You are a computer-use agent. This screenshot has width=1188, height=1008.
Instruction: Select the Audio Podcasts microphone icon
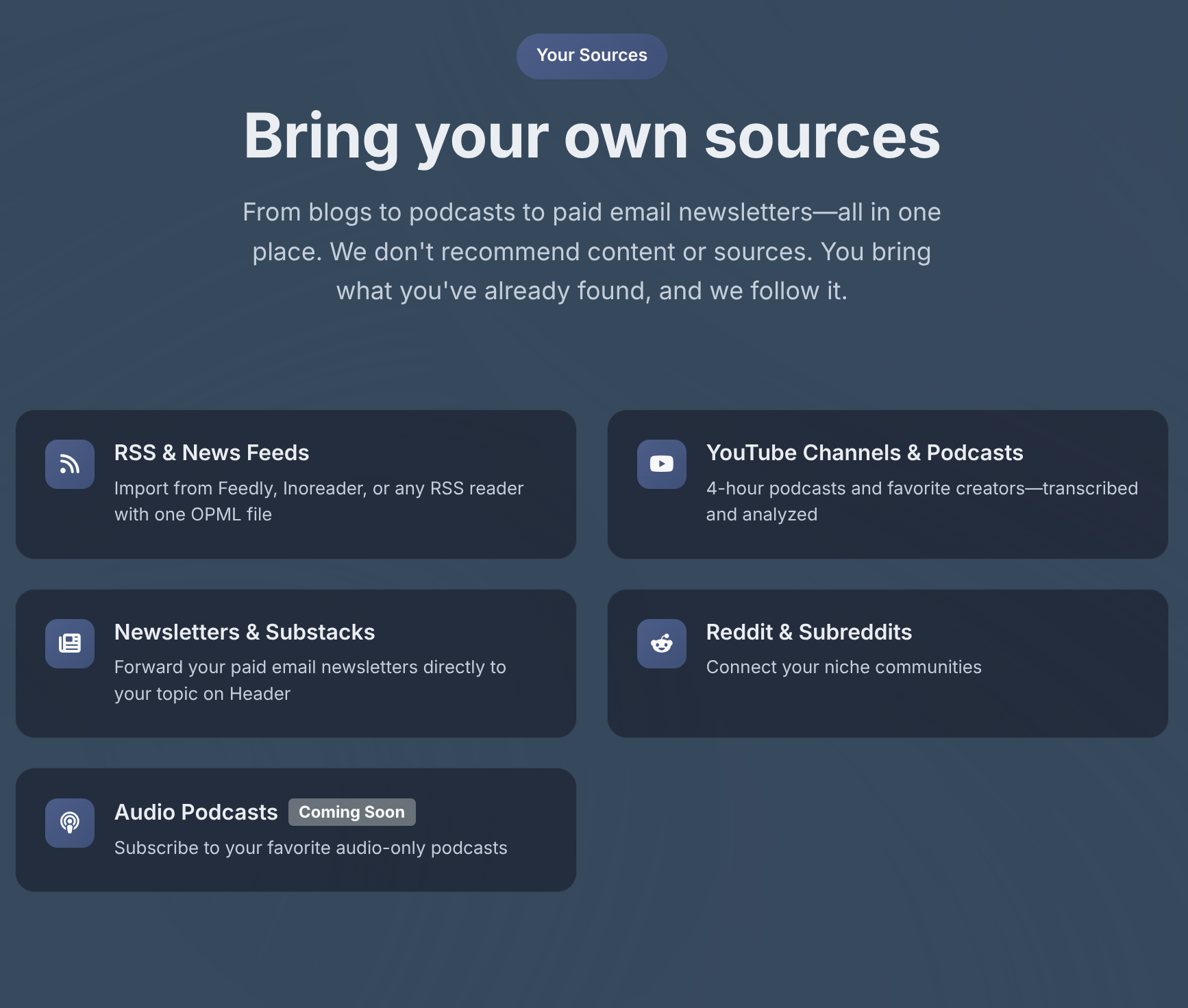[x=69, y=823]
